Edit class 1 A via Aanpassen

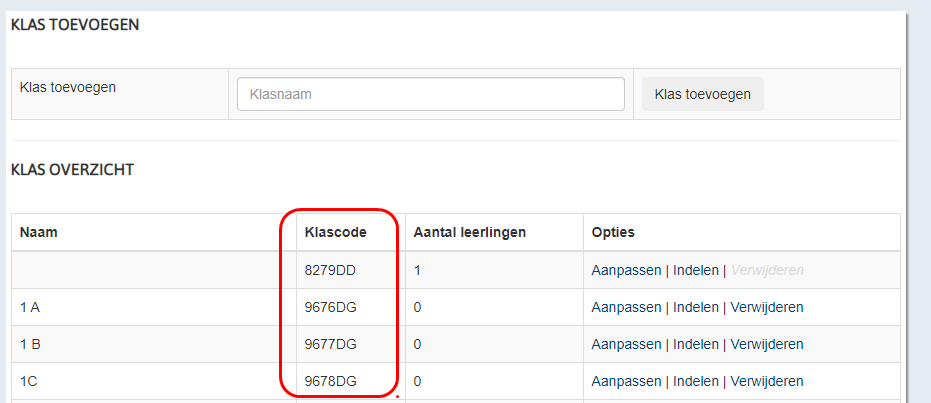[626, 307]
